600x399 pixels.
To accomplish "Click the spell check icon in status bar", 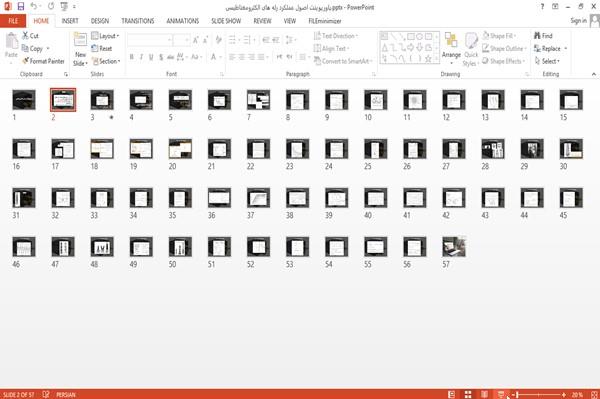I will click(x=46, y=394).
